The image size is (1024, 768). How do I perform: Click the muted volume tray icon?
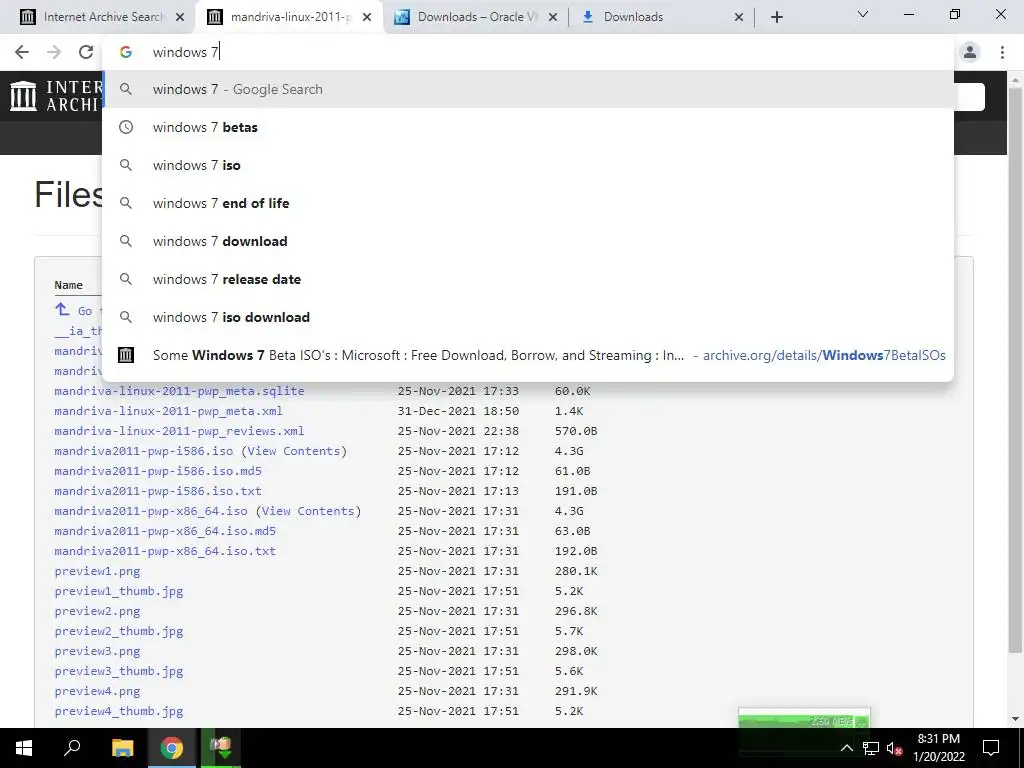(x=895, y=748)
